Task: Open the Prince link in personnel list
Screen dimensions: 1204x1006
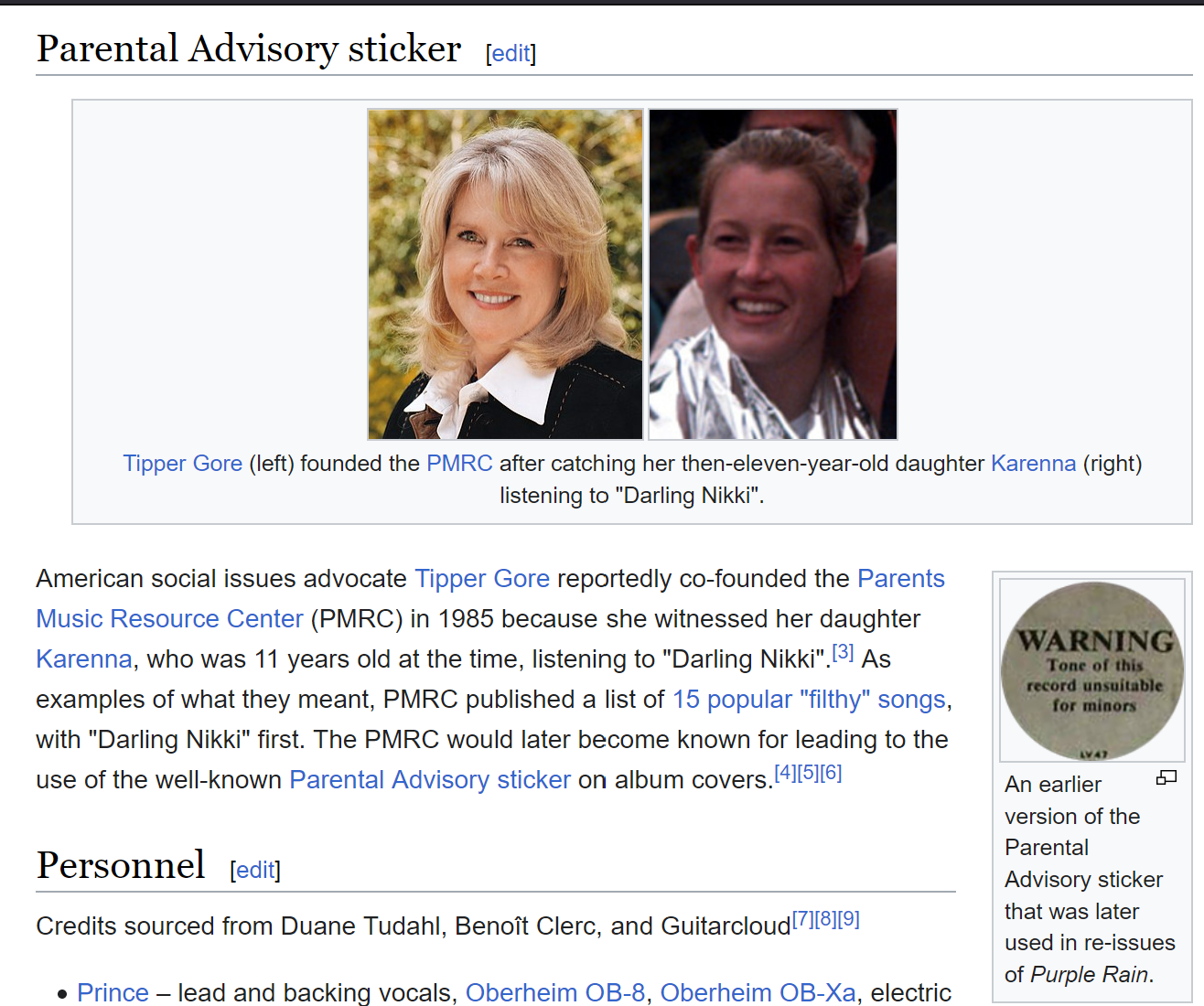Action: tap(113, 992)
